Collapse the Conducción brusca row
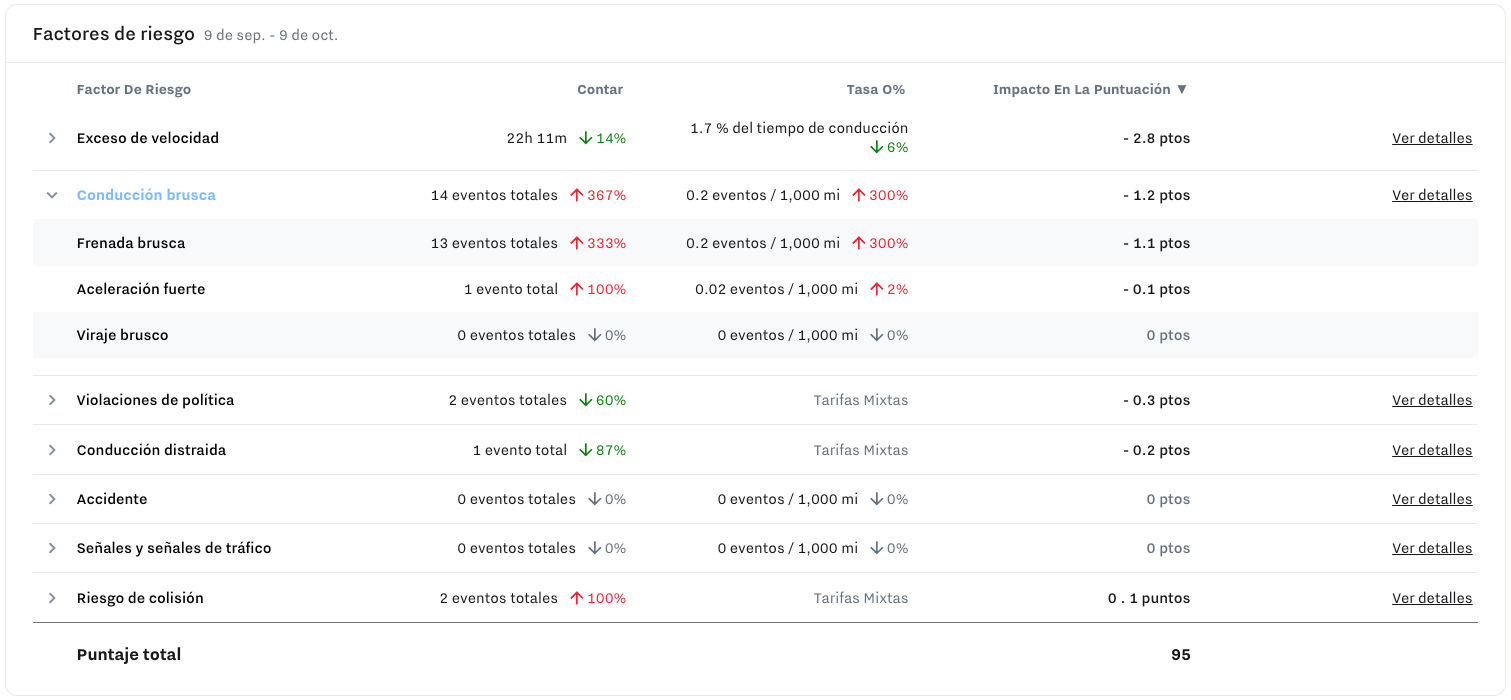This screenshot has height=700, width=1511. (52, 195)
